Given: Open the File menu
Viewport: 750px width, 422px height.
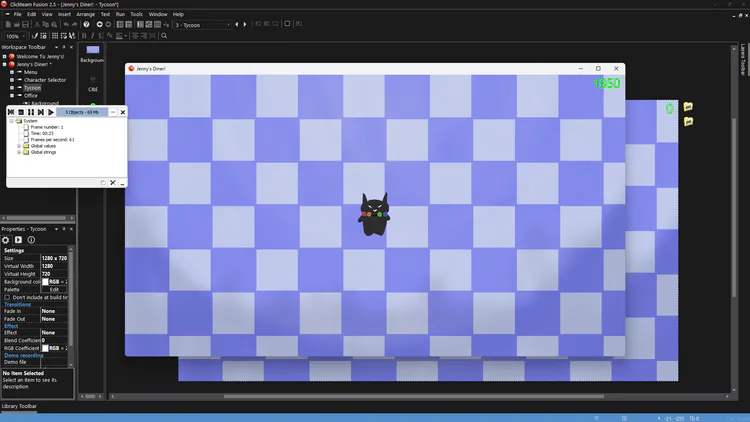Looking at the screenshot, I should (x=17, y=14).
